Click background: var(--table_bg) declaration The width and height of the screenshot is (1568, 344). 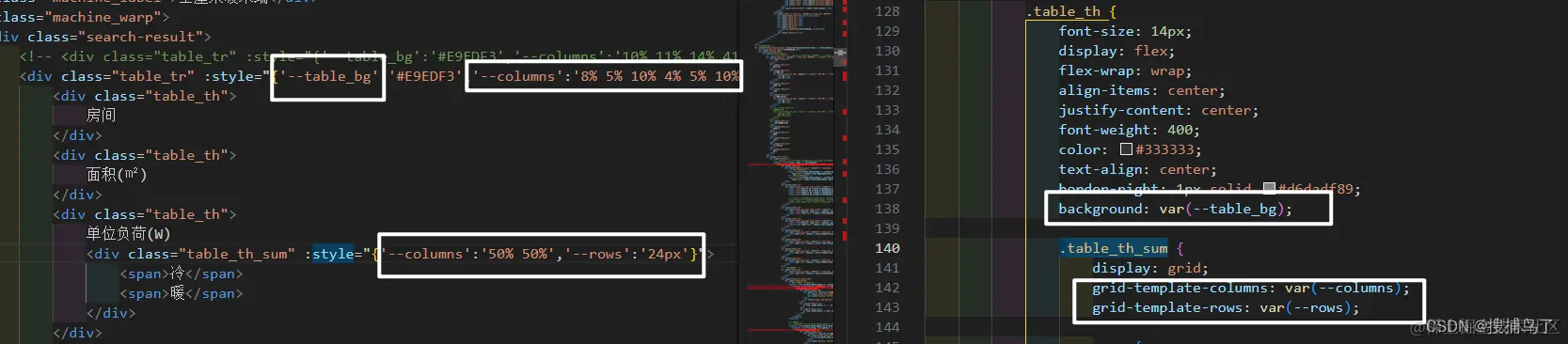tap(1175, 209)
